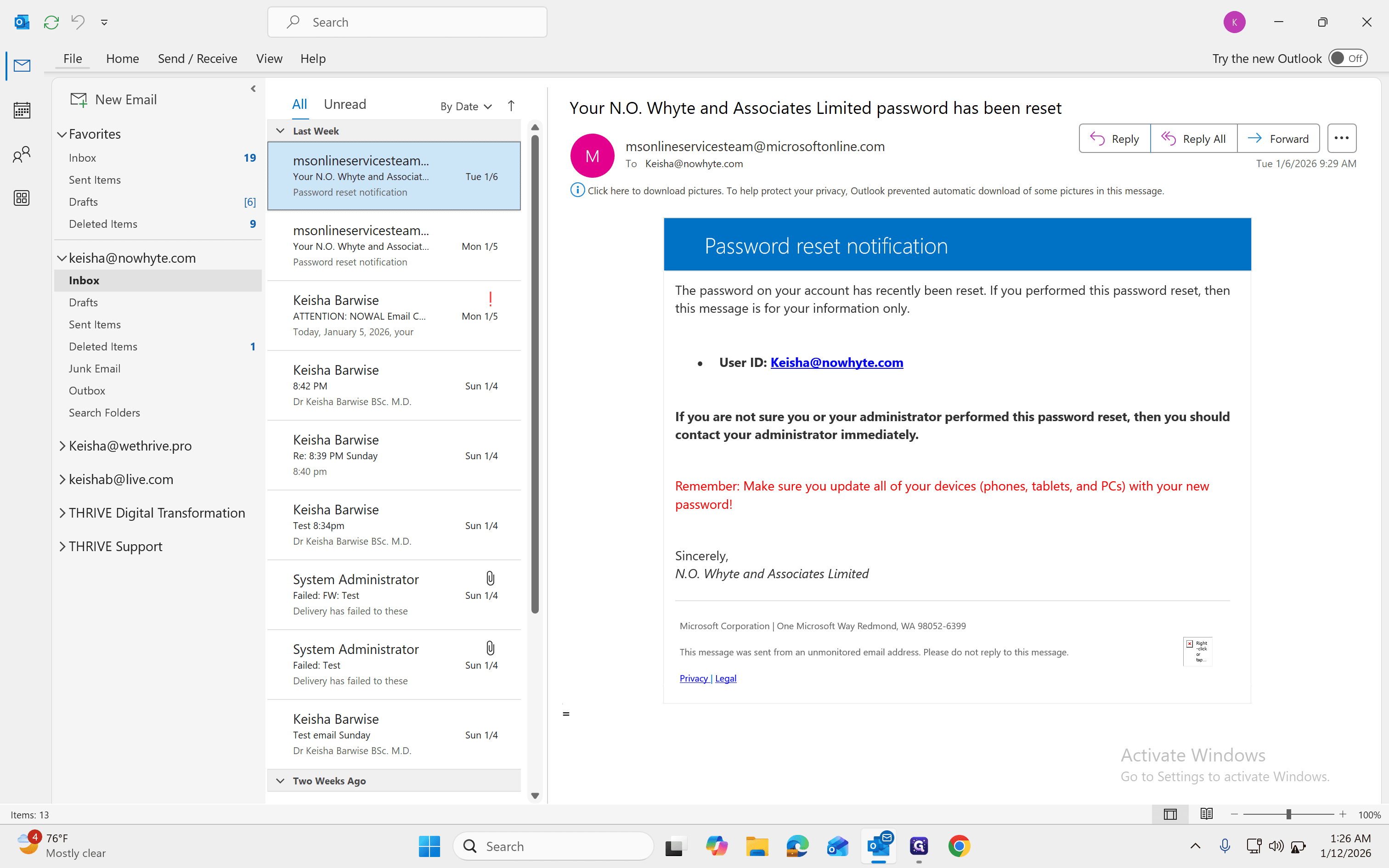Collapse the Last Week group

pos(280,131)
